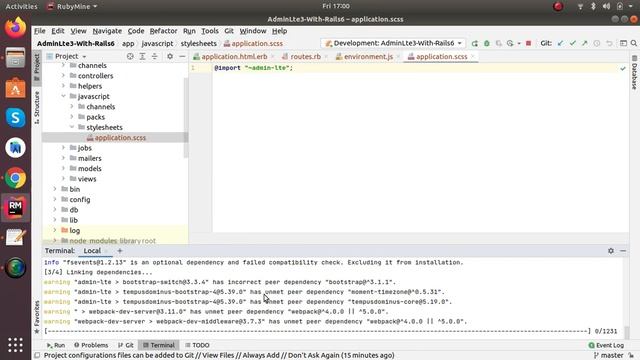The width and height of the screenshot is (640, 360).
Task: Expand the config folder
Action: click(x=55, y=200)
